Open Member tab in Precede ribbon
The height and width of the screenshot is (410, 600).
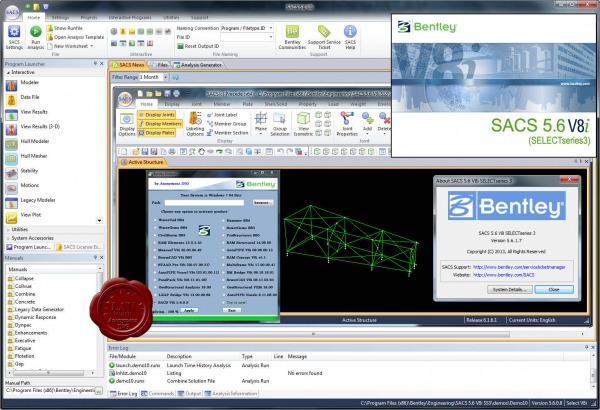tap(222, 104)
